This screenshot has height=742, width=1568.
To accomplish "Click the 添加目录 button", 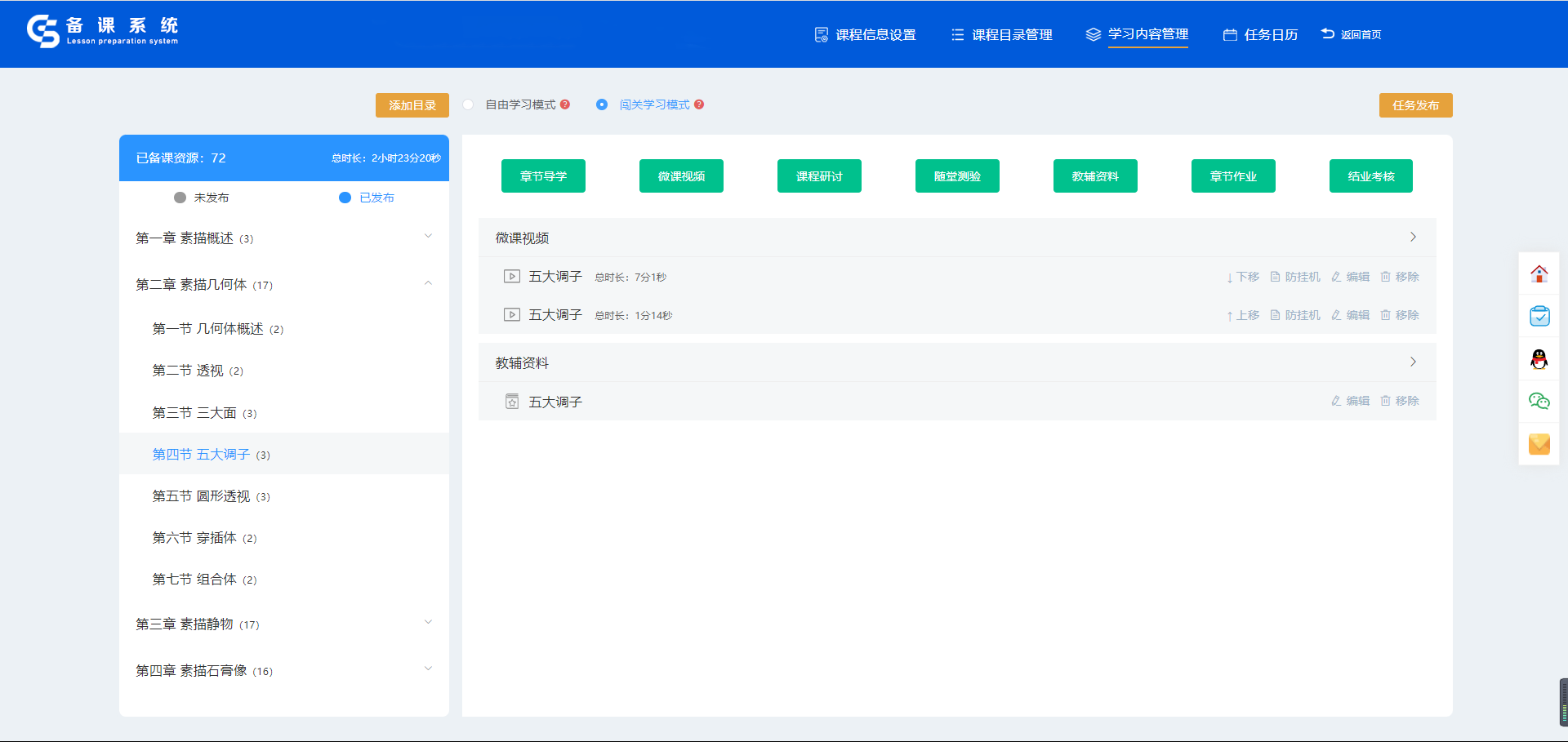I will (x=412, y=105).
